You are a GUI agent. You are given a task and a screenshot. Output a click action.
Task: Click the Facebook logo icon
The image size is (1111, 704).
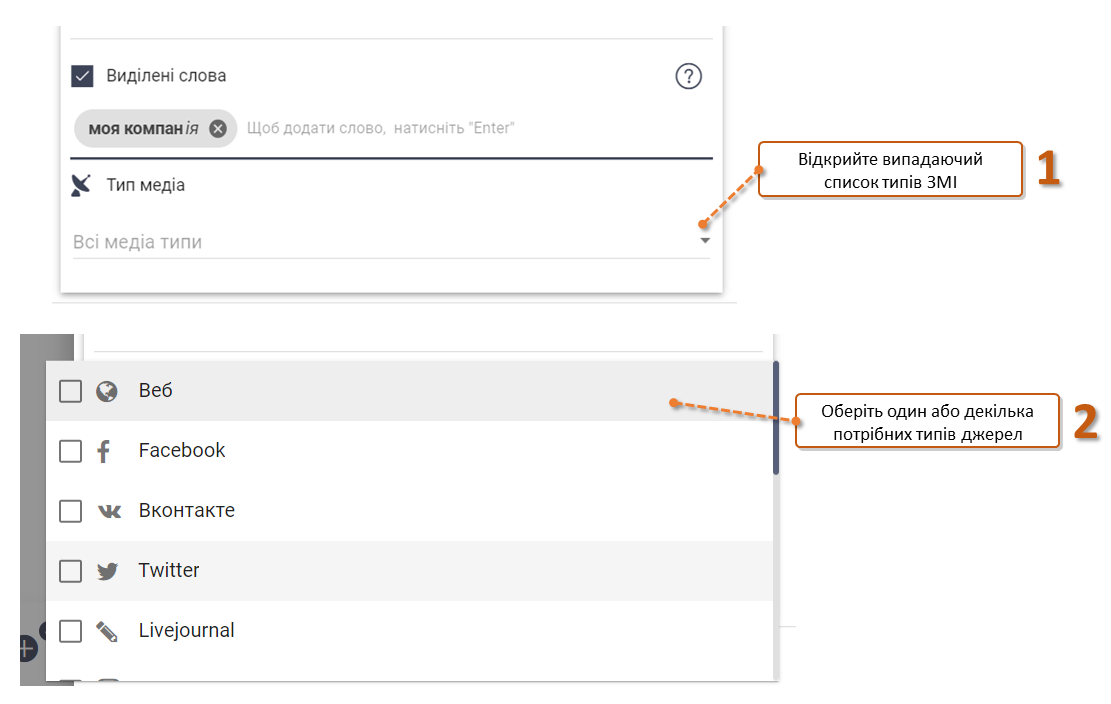(104, 451)
